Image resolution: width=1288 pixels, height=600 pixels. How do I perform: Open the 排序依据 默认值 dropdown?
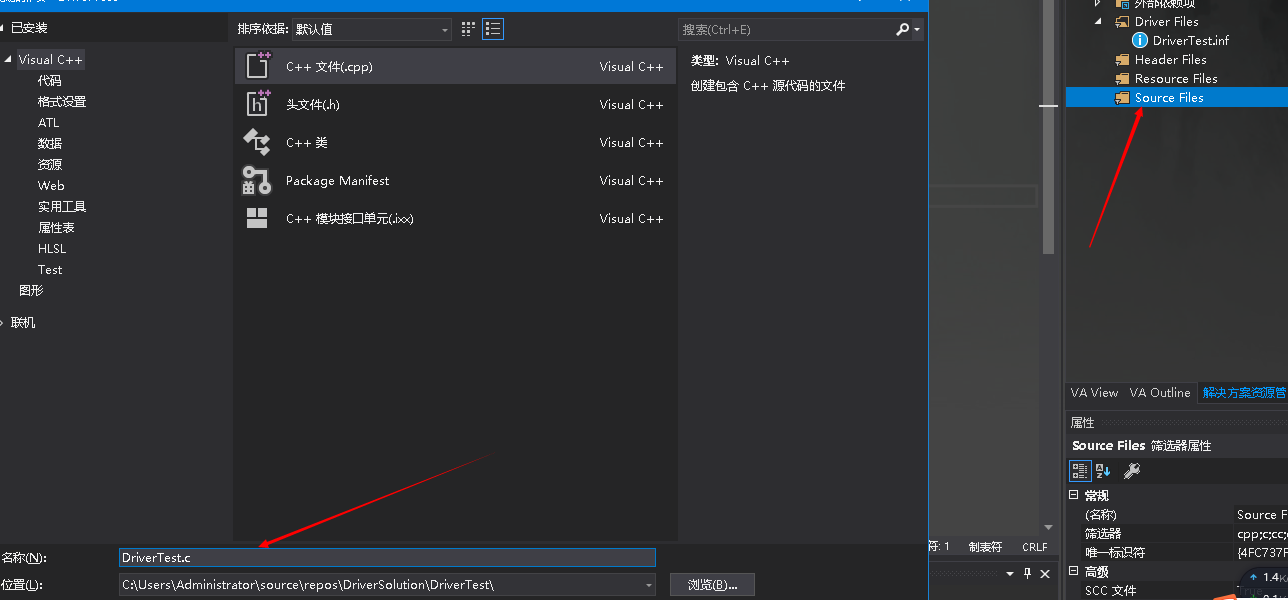[371, 30]
